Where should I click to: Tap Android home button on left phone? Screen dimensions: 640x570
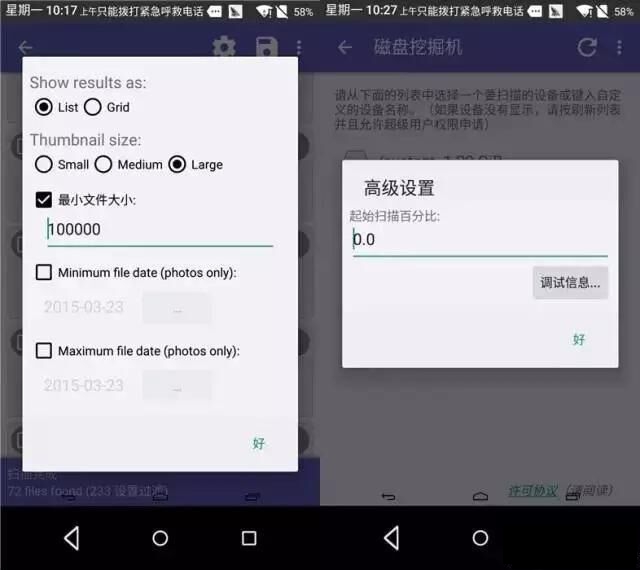[160, 538]
